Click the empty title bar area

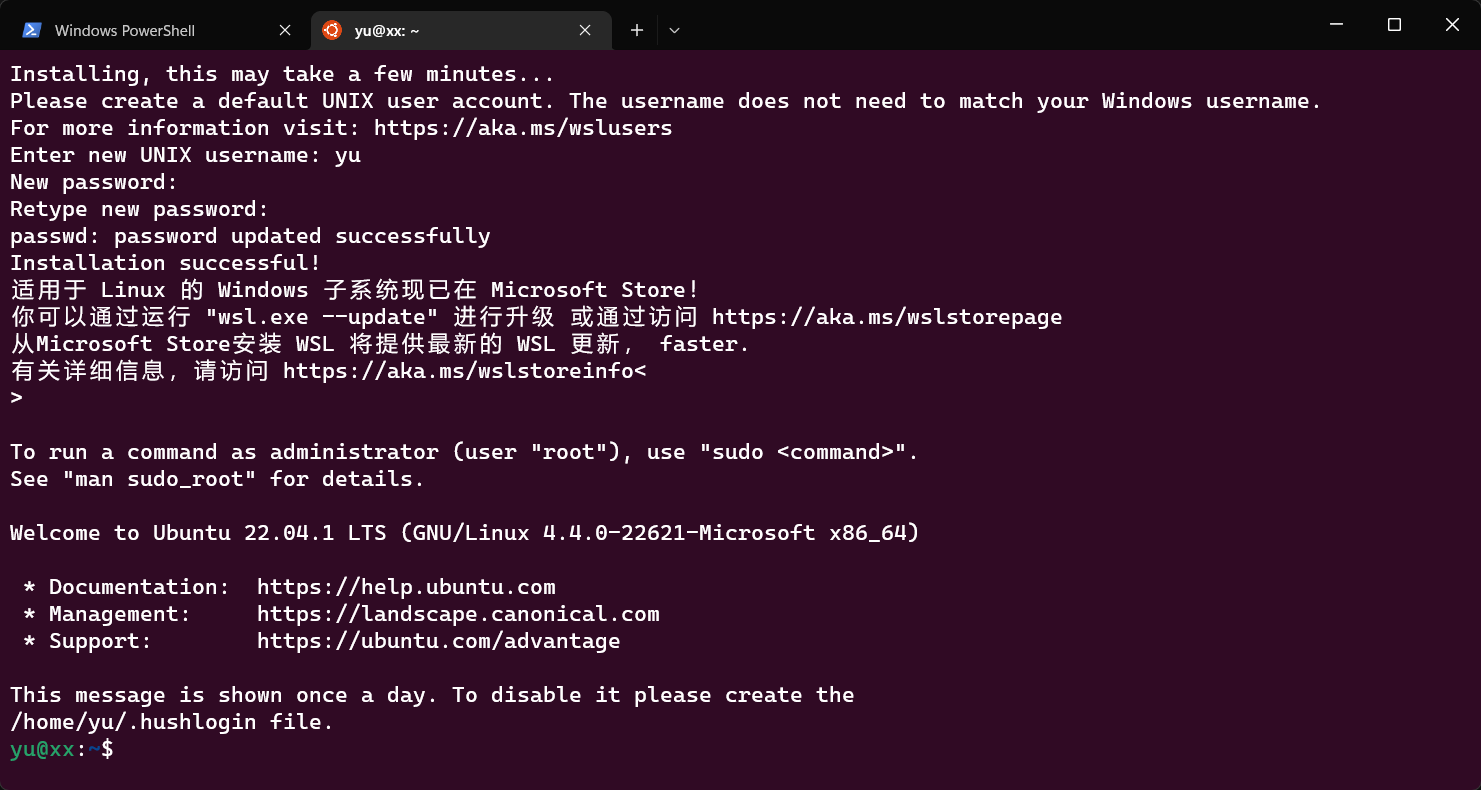click(990, 25)
